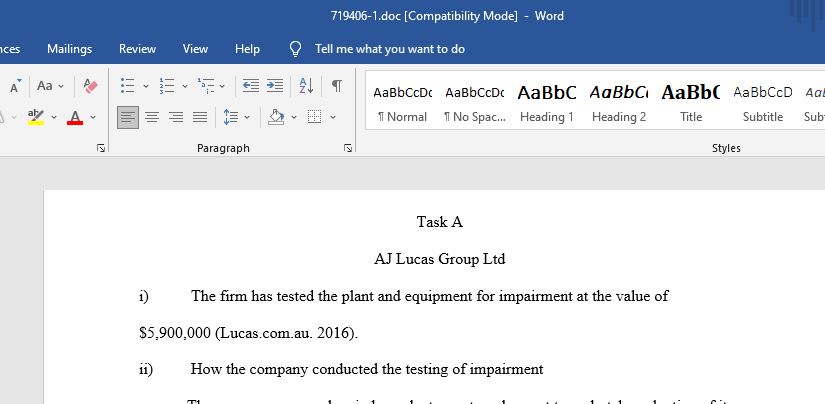The width and height of the screenshot is (825, 404).
Task: Click Tell me what you want to do
Action: tap(390, 49)
